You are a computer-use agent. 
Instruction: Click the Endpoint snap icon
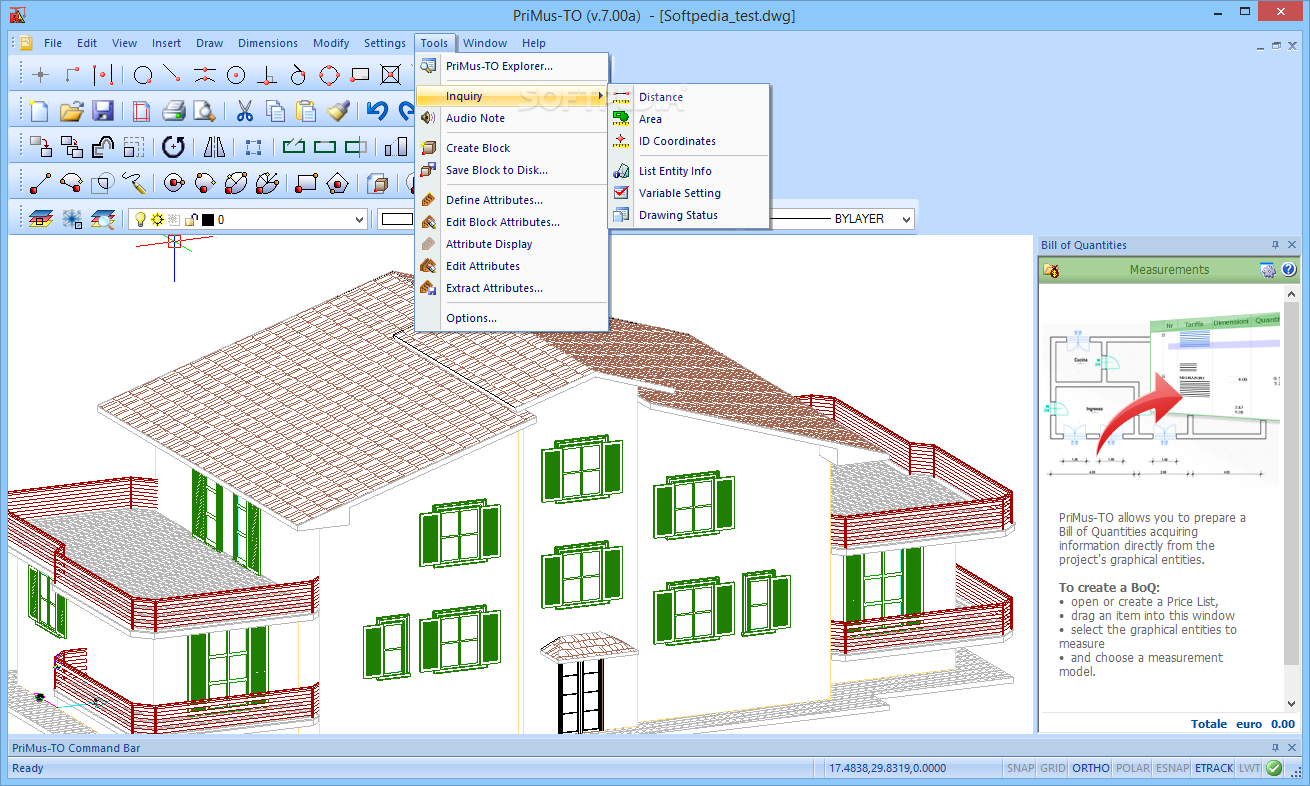click(173, 74)
